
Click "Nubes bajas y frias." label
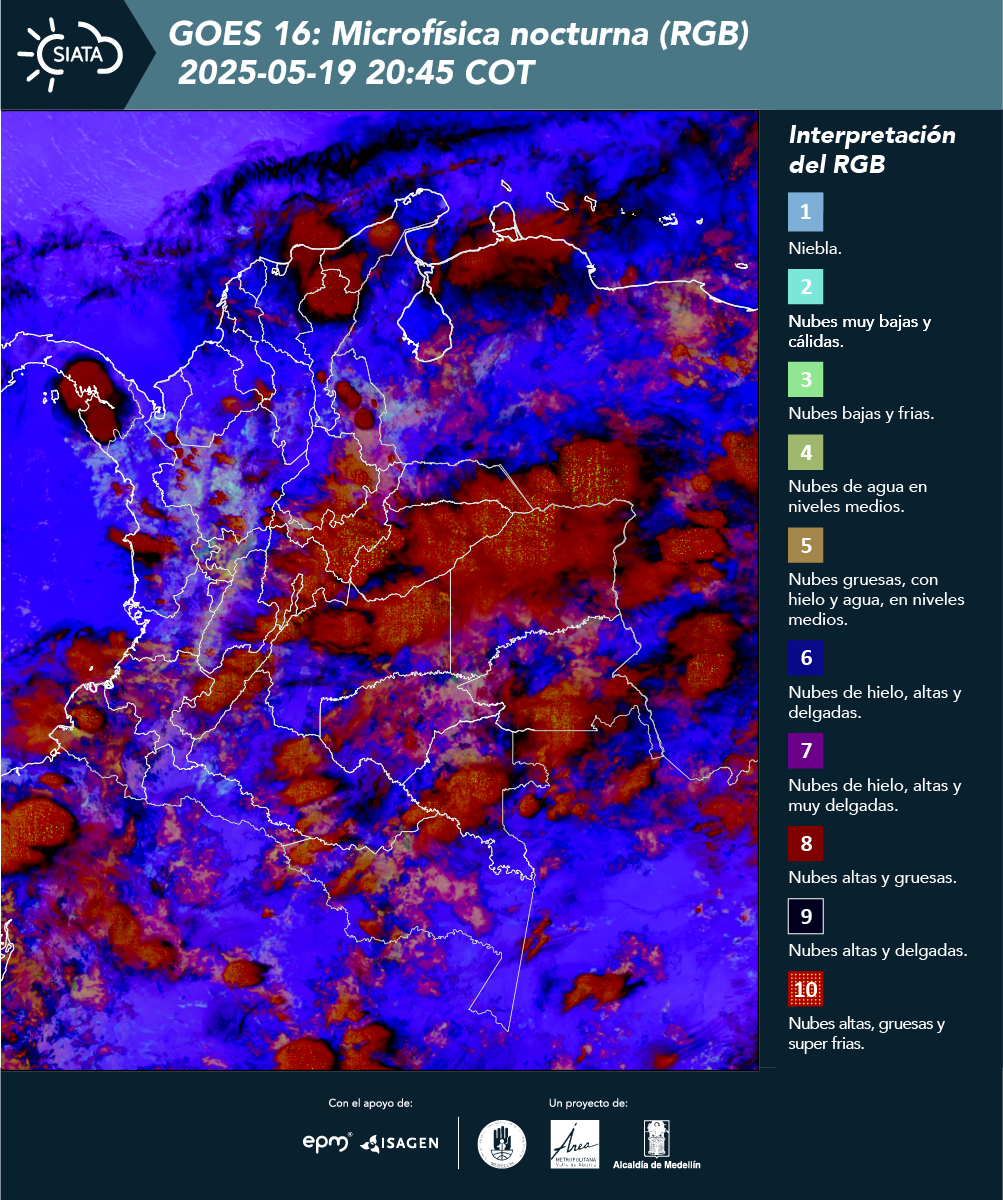(861, 413)
